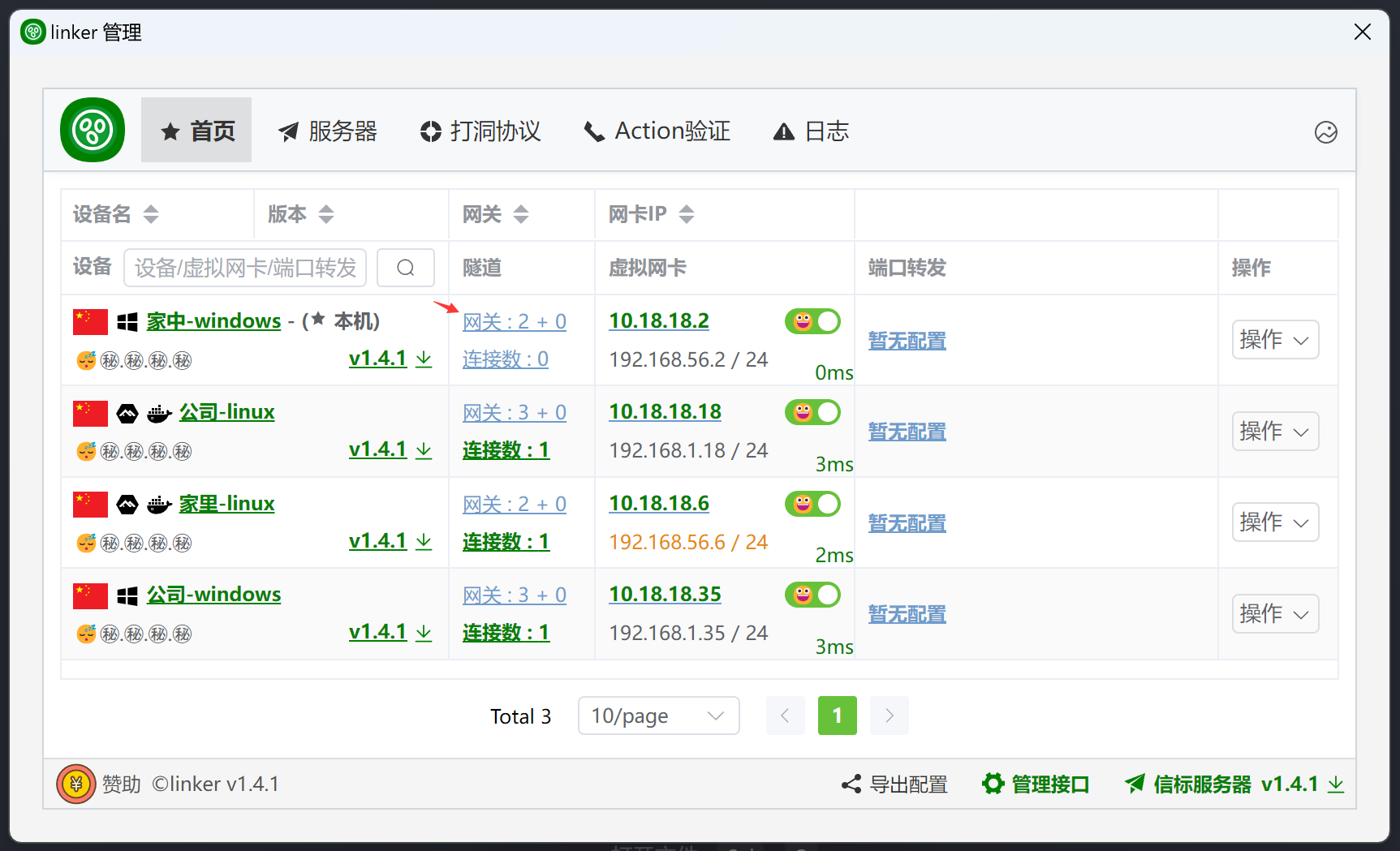Click the China flag icon for 家中-windows

(x=90, y=321)
